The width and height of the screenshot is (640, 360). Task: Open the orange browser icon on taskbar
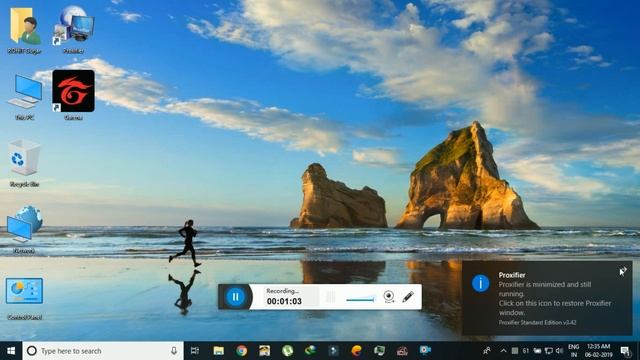(356, 351)
